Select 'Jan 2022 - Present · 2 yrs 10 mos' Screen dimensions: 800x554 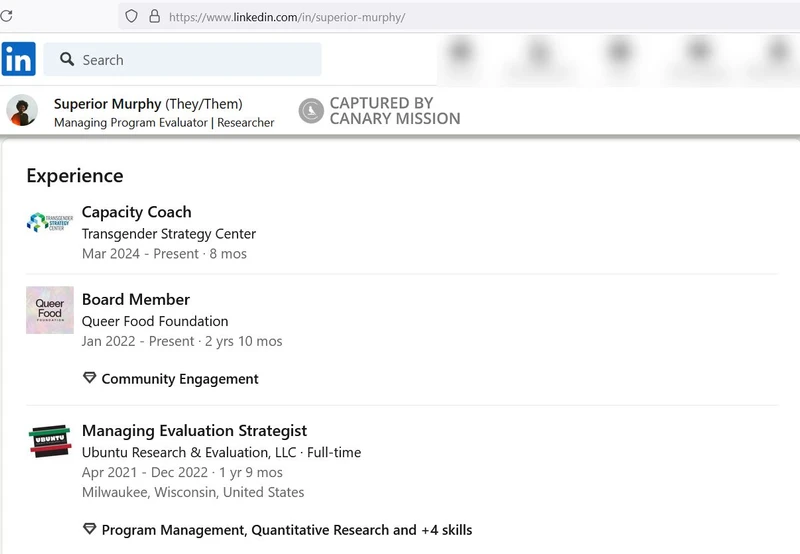pos(182,341)
